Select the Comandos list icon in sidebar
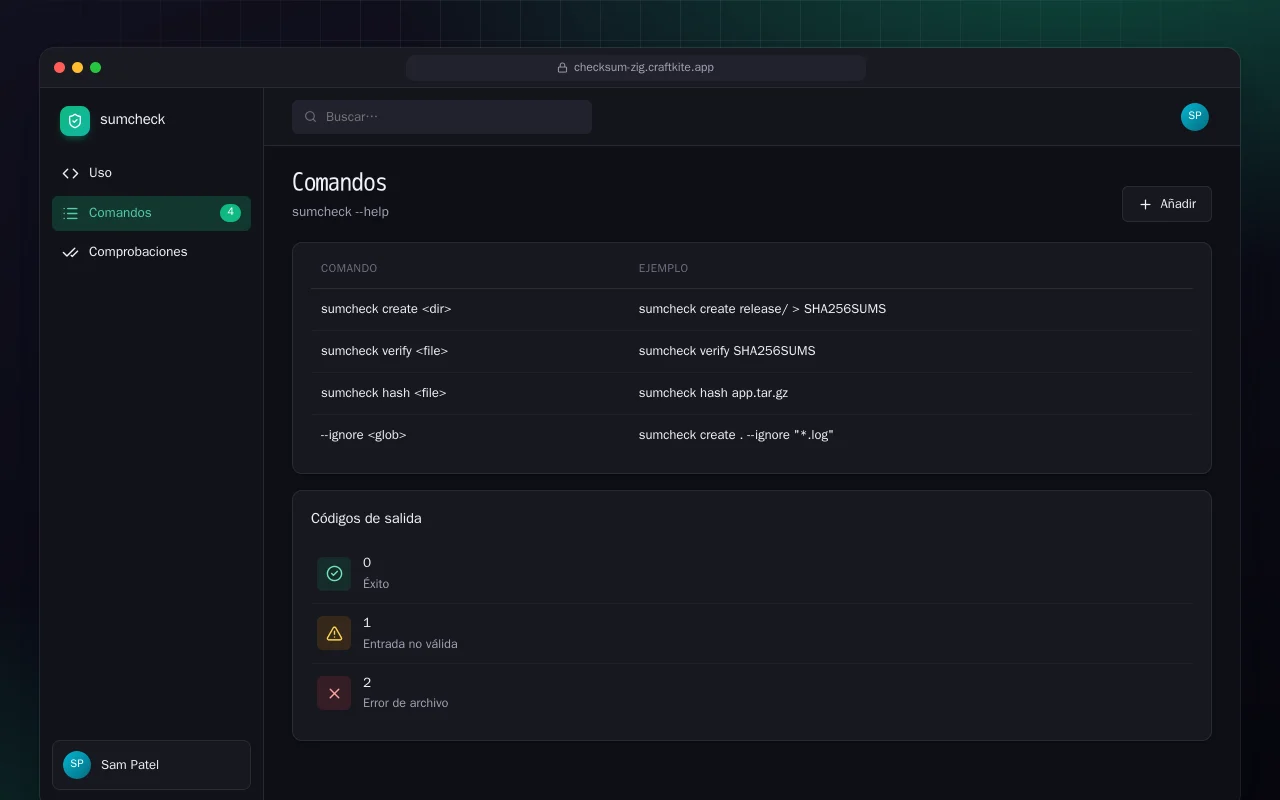Image resolution: width=1280 pixels, height=800 pixels. point(70,213)
